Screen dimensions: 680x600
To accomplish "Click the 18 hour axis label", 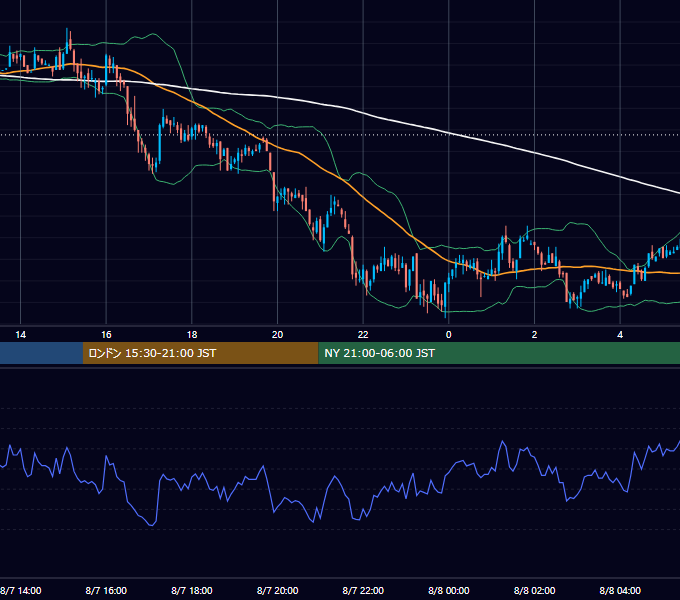I will pyautogui.click(x=192, y=335).
